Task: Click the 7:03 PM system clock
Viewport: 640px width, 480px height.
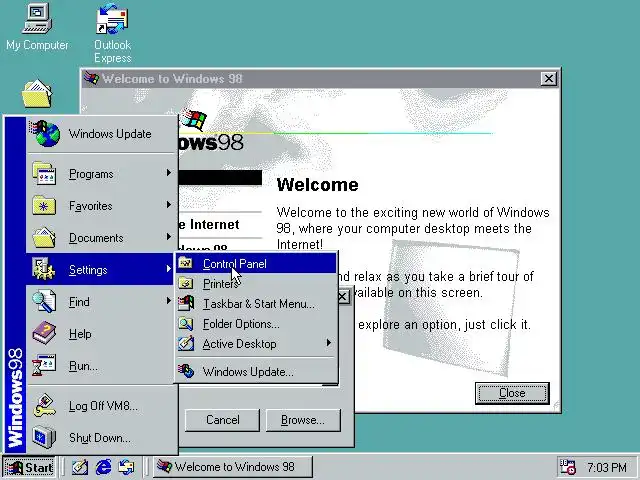Action: coord(607,467)
